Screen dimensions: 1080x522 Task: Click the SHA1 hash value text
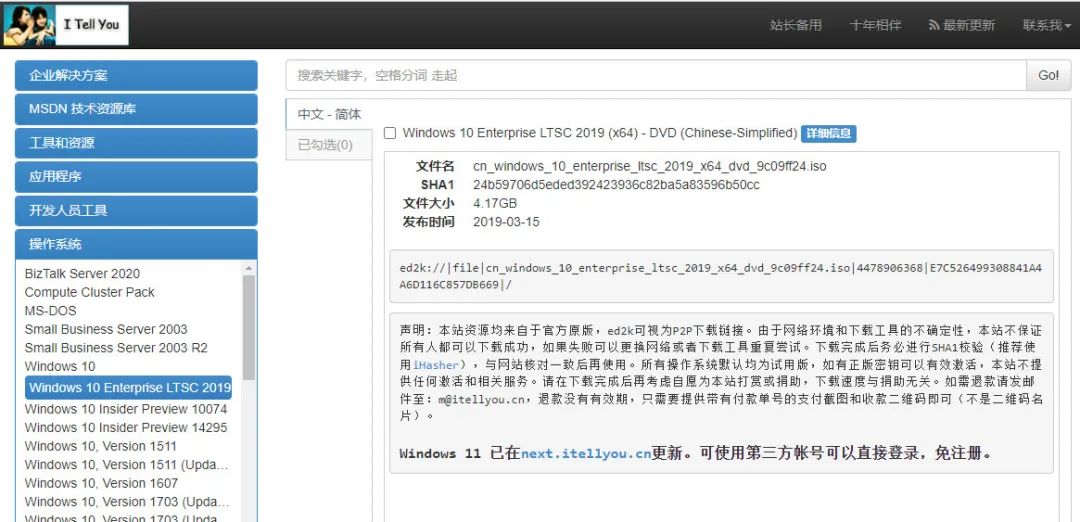616,185
